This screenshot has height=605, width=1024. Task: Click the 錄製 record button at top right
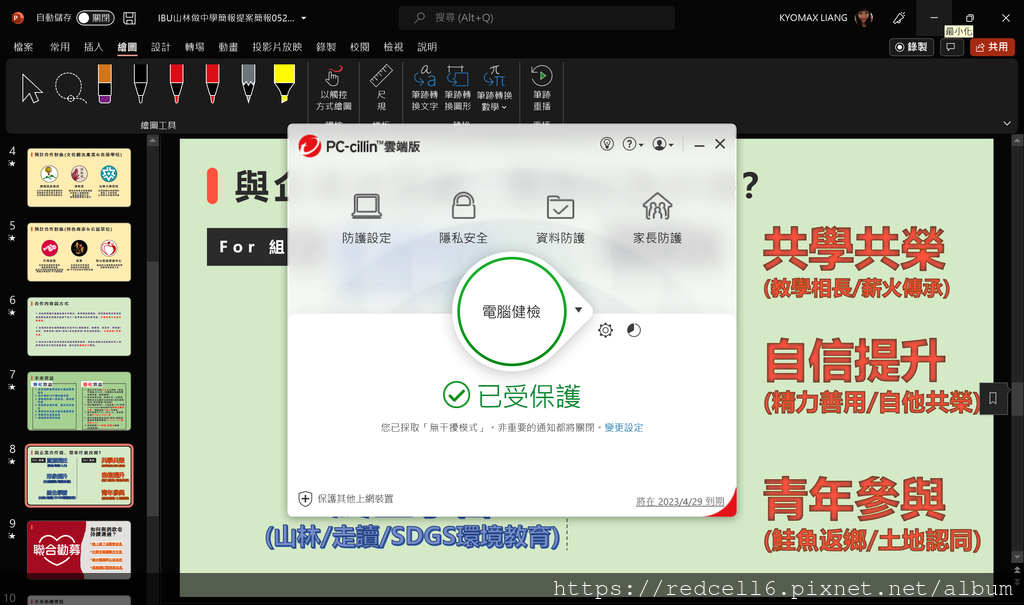[x=912, y=47]
